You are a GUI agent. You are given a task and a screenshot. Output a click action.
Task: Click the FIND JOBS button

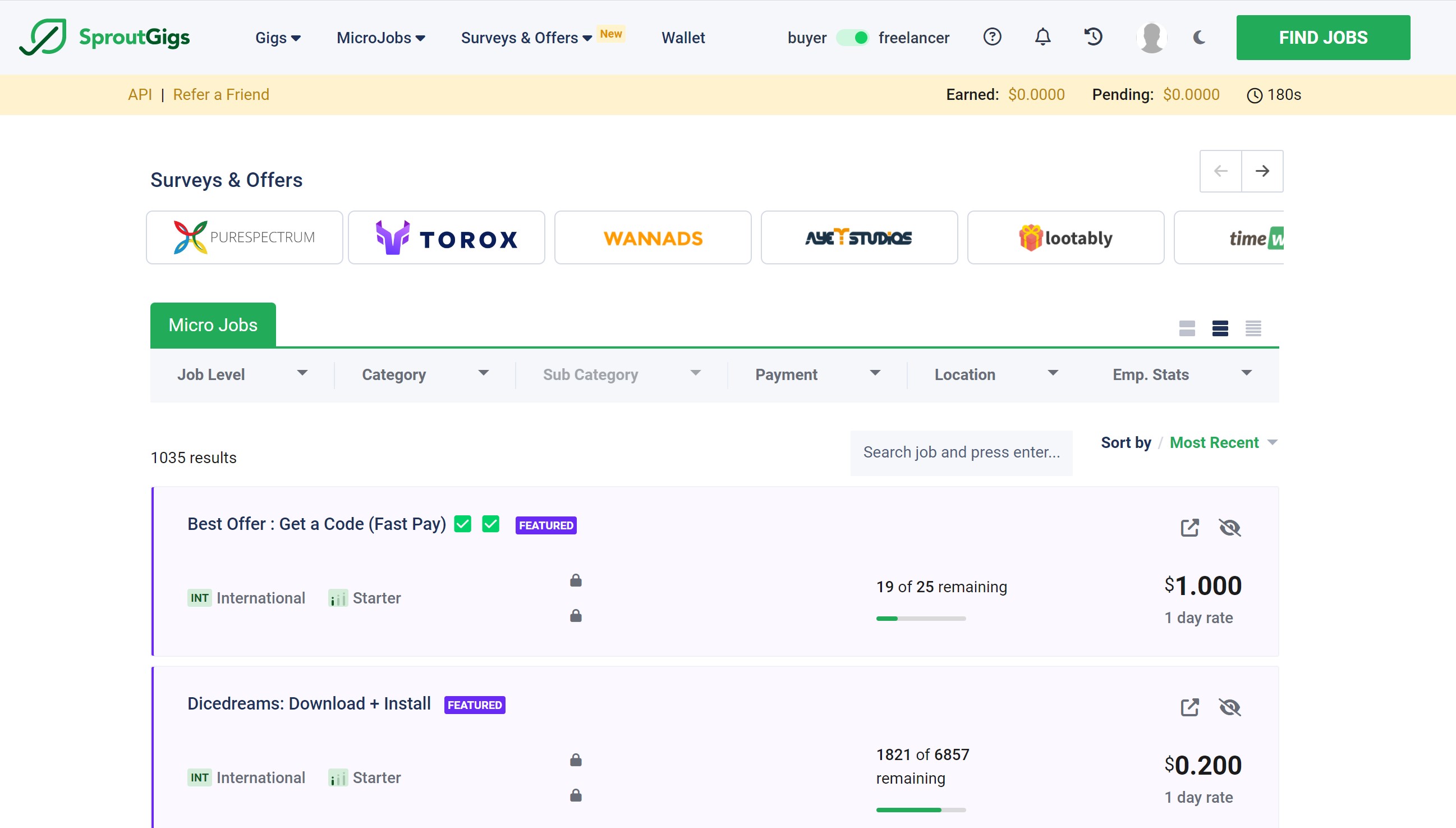click(1322, 38)
